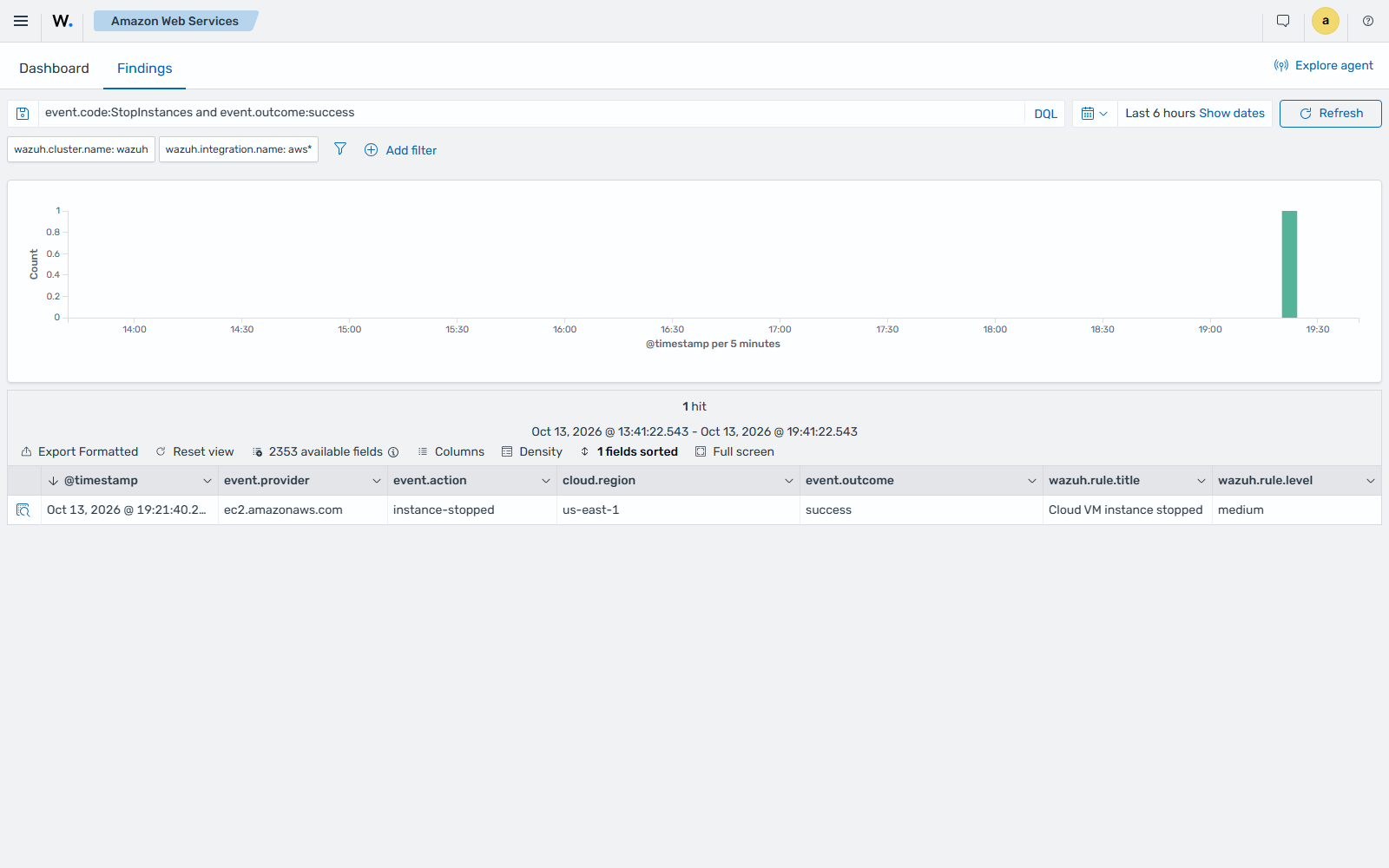Click Export Formatted
Screen dimensions: 1389x868
(x=80, y=451)
